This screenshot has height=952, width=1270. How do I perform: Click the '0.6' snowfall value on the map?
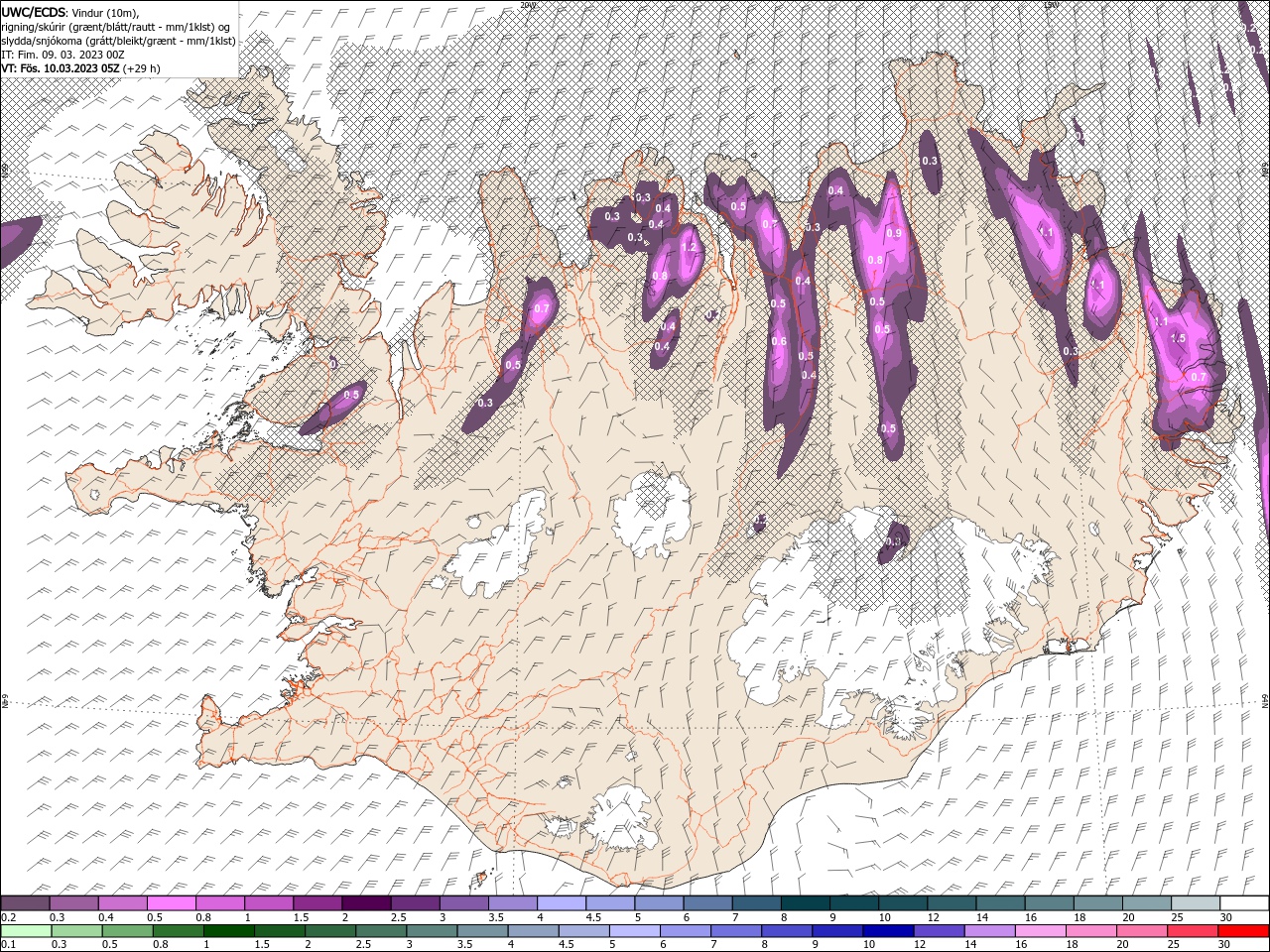[x=779, y=341]
